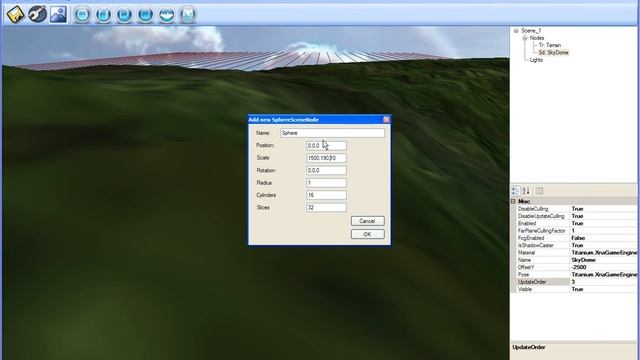Click the Cylinders input field

(x=326, y=195)
